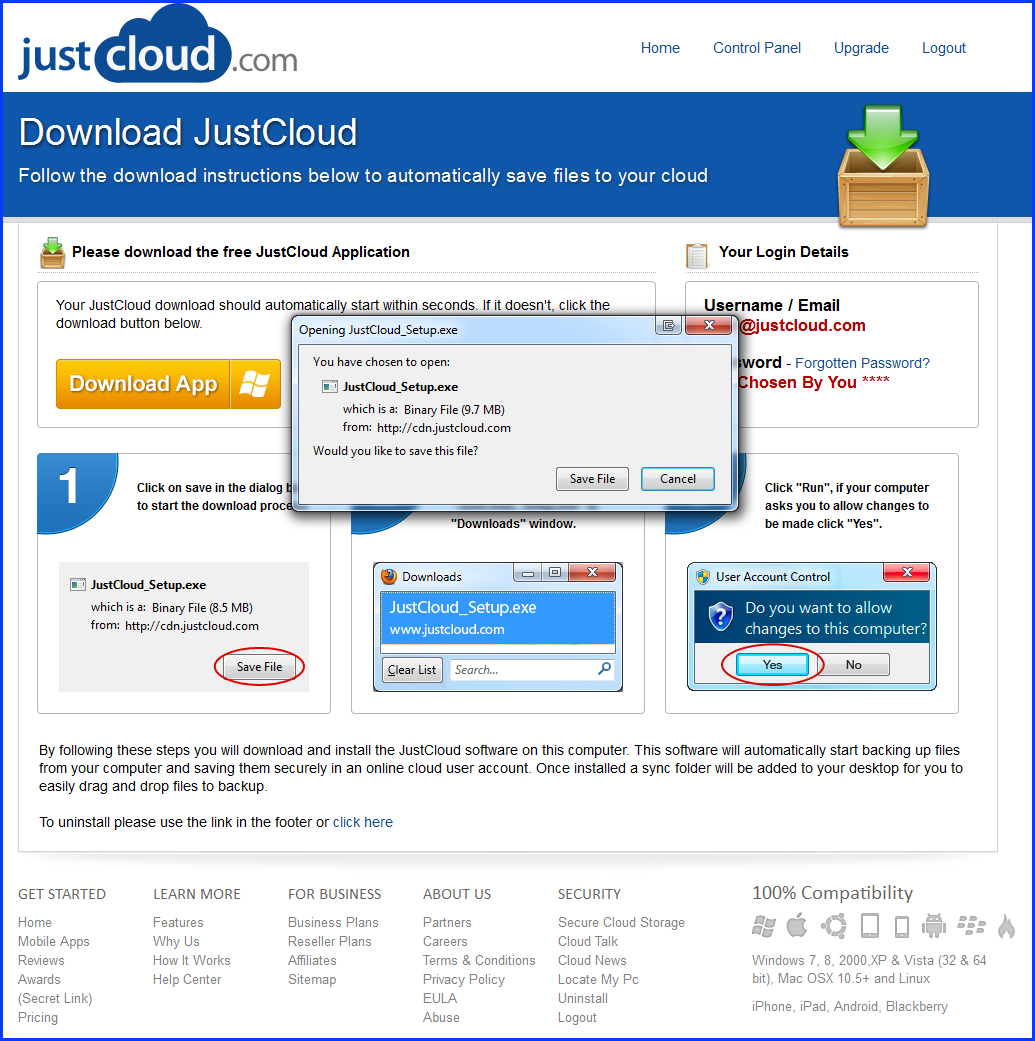Open Reseller Plans footer link
The image size is (1035, 1041).
[x=329, y=941]
